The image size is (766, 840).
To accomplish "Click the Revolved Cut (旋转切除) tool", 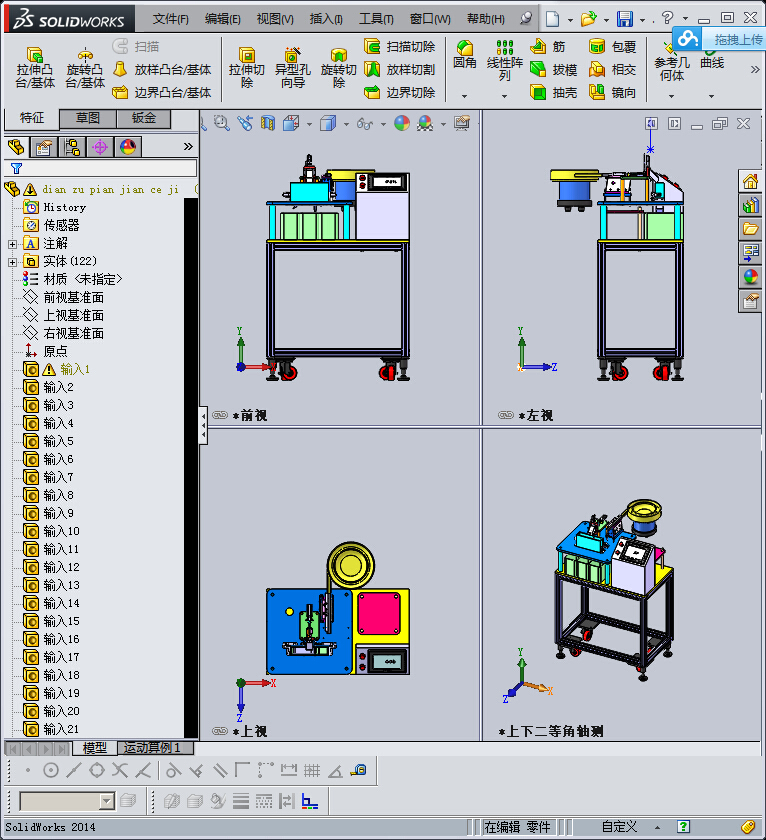I will 339,68.
